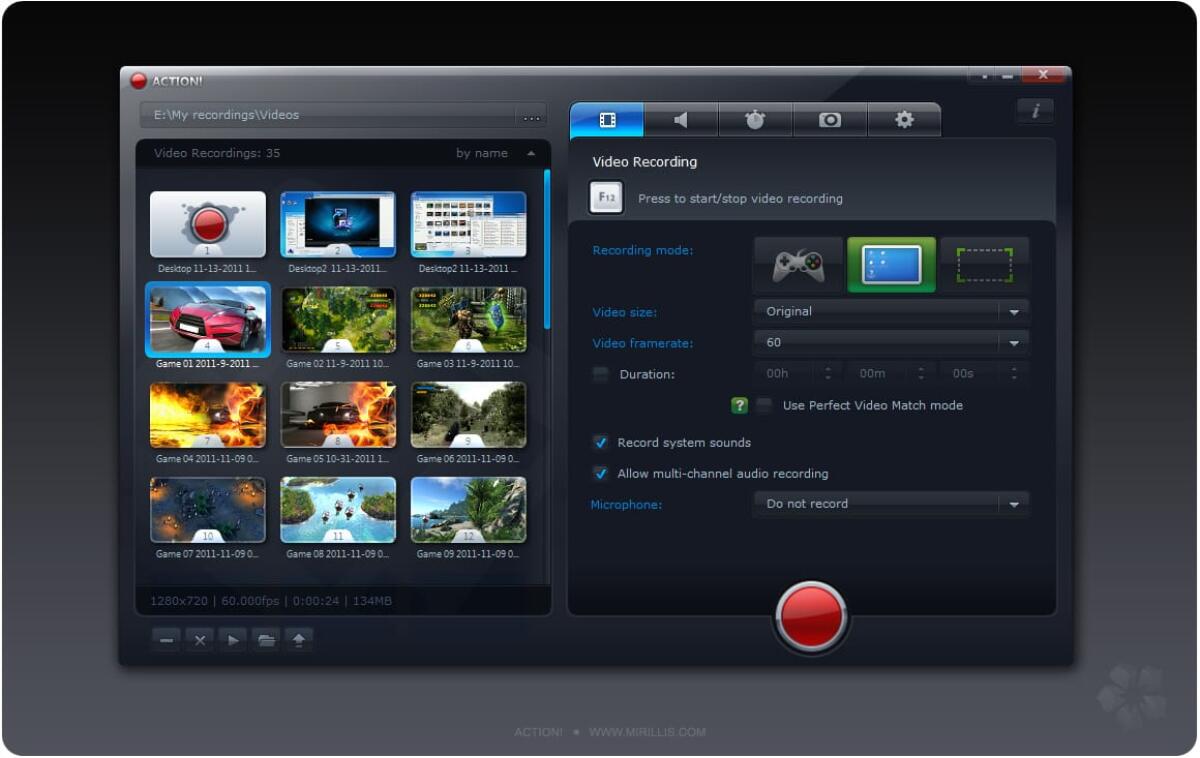This screenshot has height=758, width=1200.
Task: Export the selected recording using the upload icon
Action: pyautogui.click(x=298, y=638)
